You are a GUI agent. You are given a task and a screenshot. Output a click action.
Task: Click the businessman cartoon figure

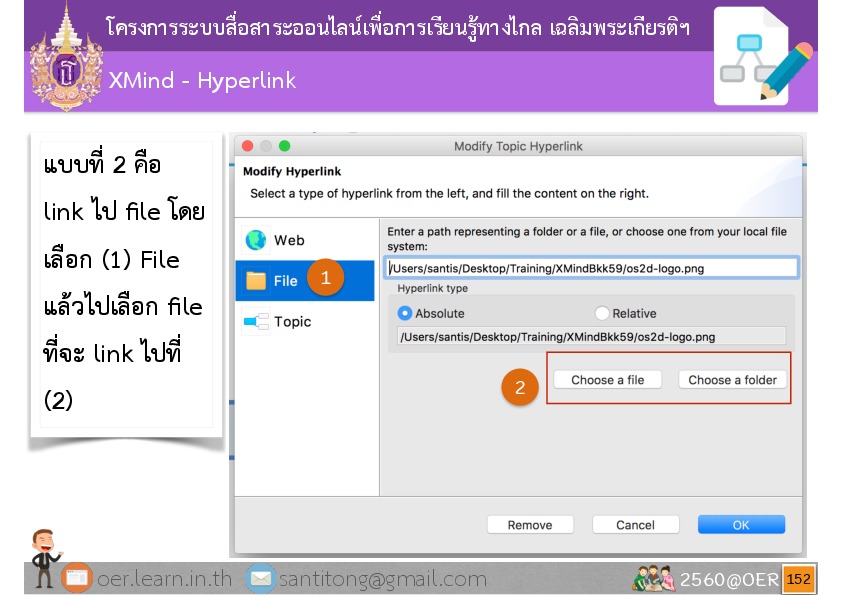[44, 558]
